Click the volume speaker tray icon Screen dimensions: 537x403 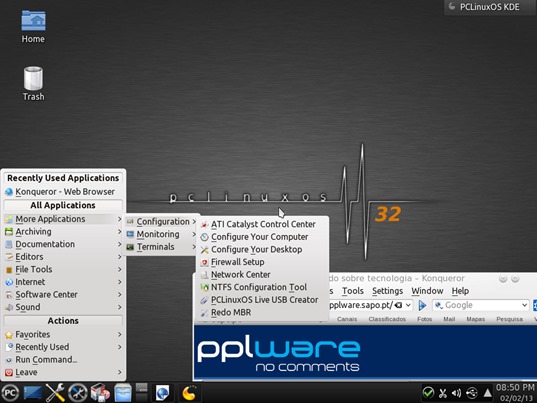(x=456, y=393)
